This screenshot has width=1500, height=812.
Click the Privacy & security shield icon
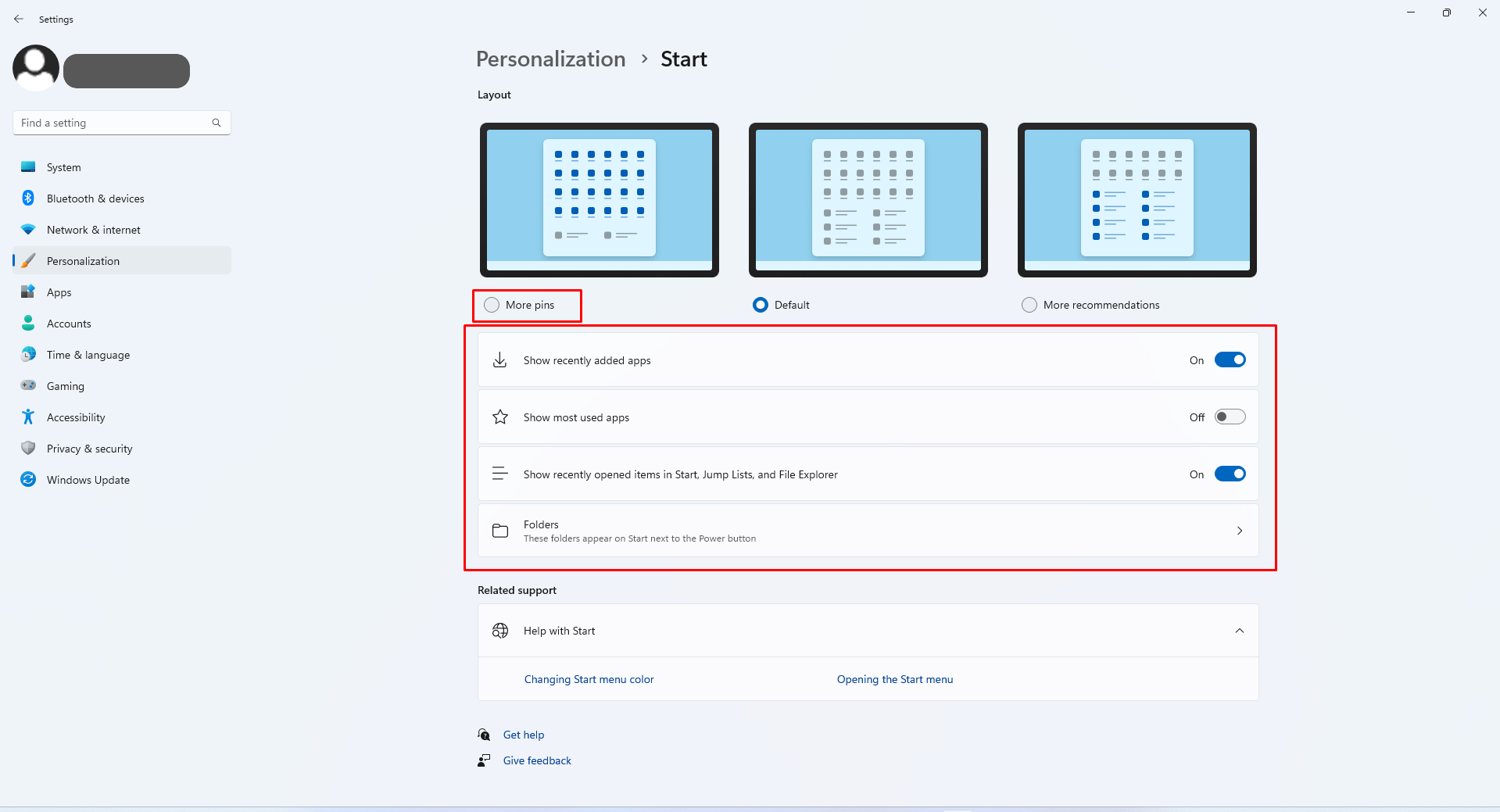tap(28, 449)
